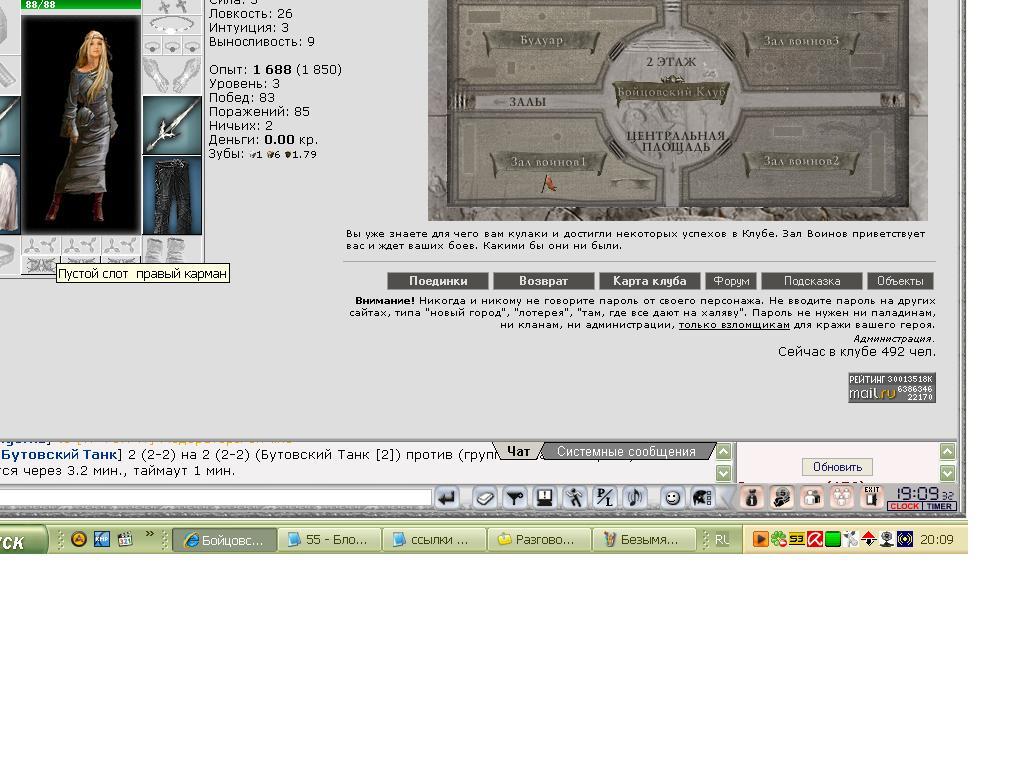Click the ICQ flower tray icon
The width and height of the screenshot is (1024, 768).
click(x=778, y=539)
